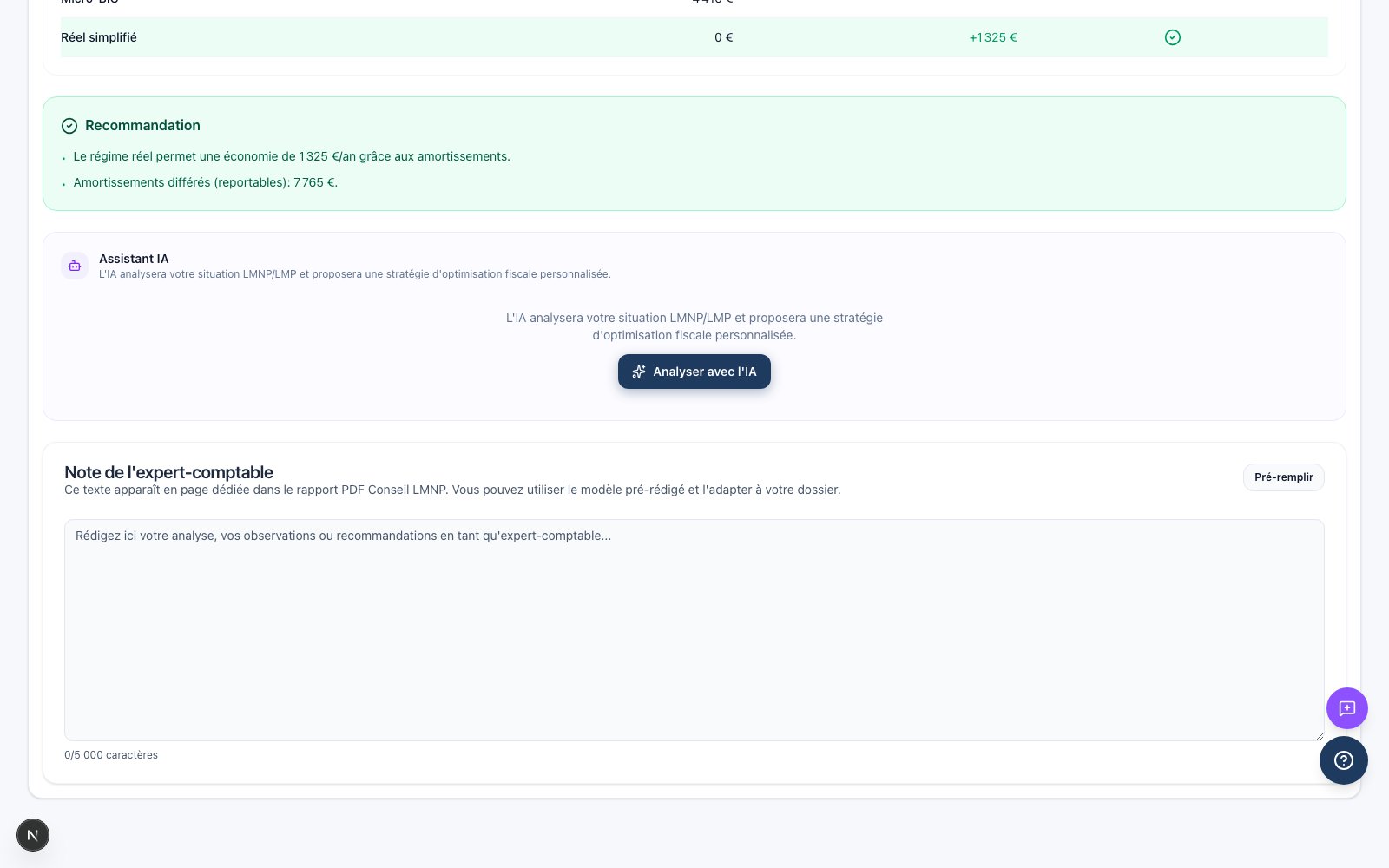This screenshot has height=868, width=1389.
Task: Click the Pré-remplir button
Action: tap(1284, 477)
